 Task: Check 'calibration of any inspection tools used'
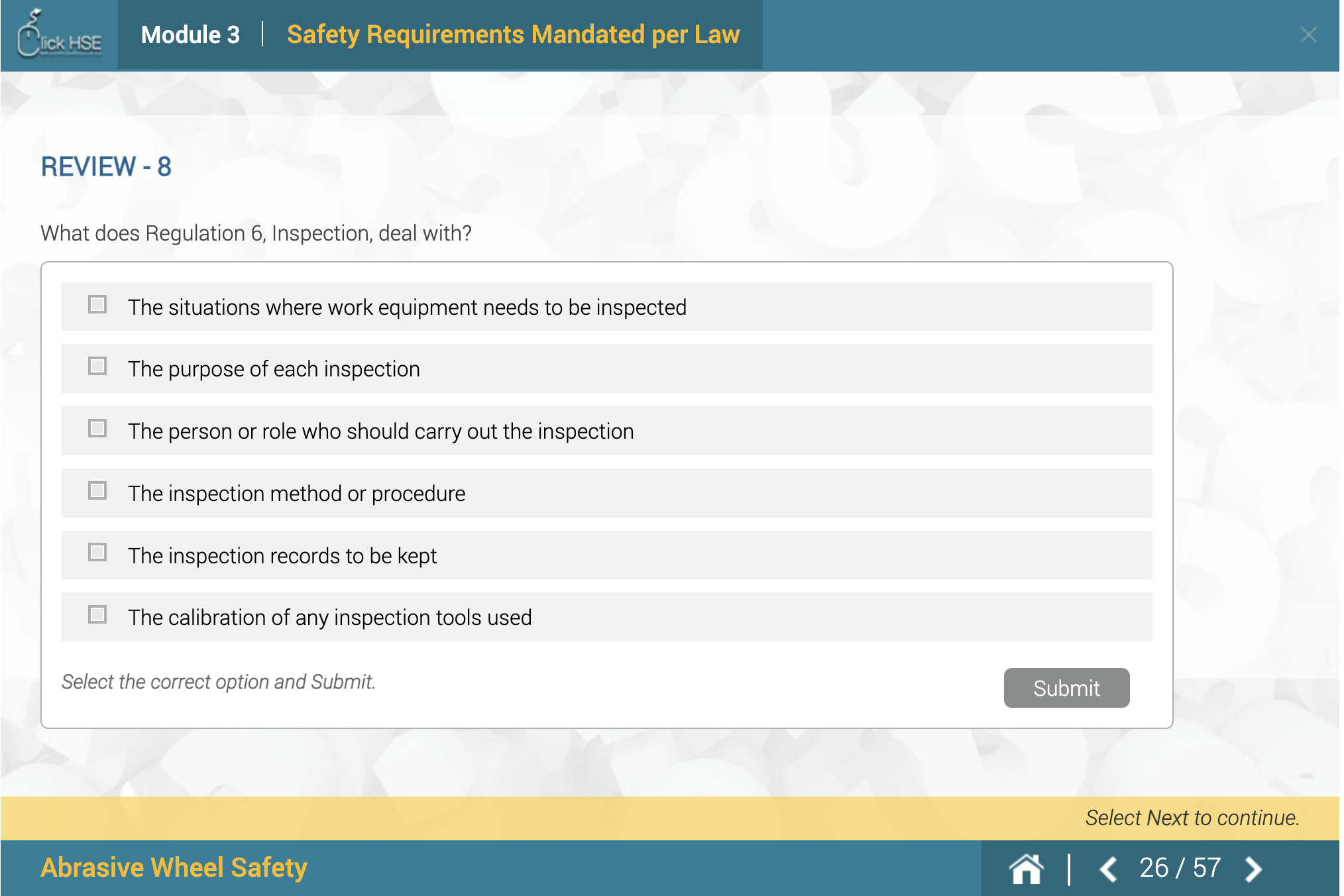pyautogui.click(x=97, y=615)
